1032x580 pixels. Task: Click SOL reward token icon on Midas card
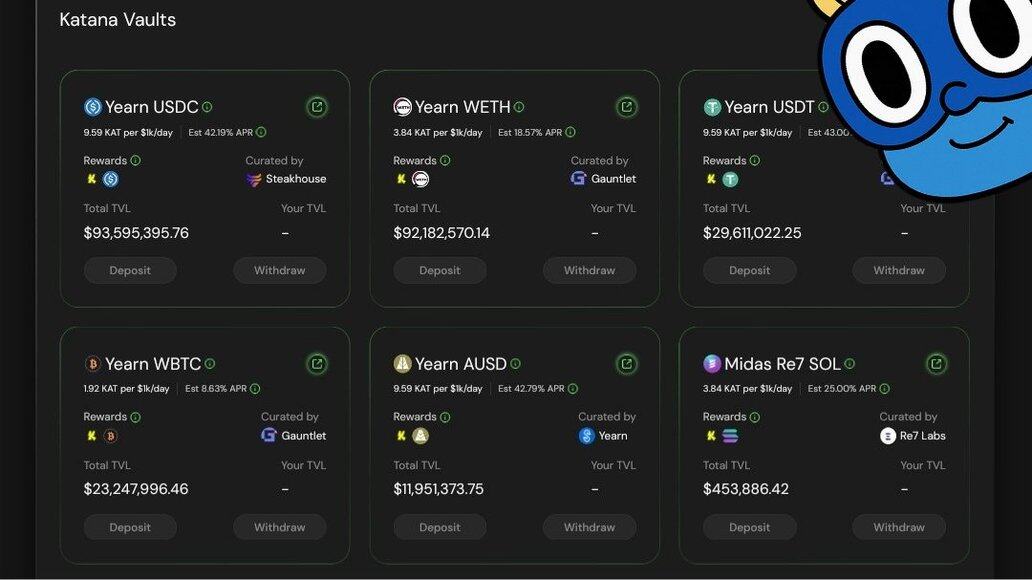(730, 436)
